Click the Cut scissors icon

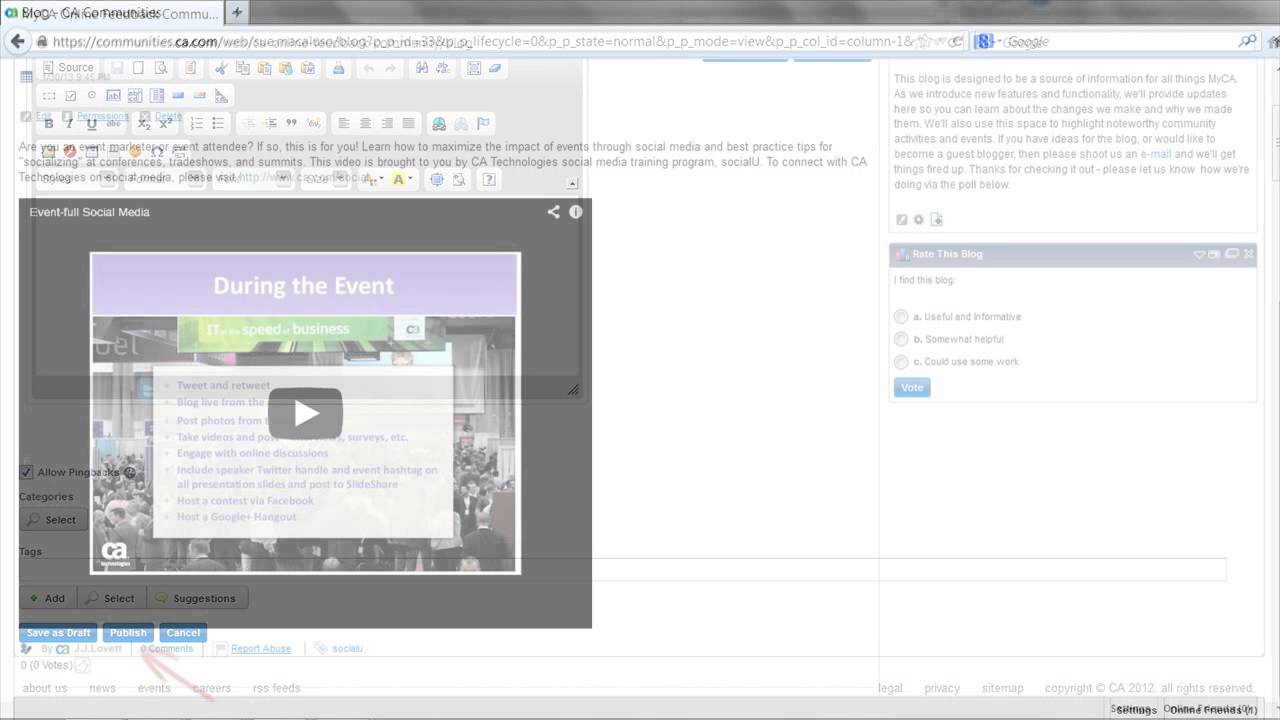click(x=220, y=68)
